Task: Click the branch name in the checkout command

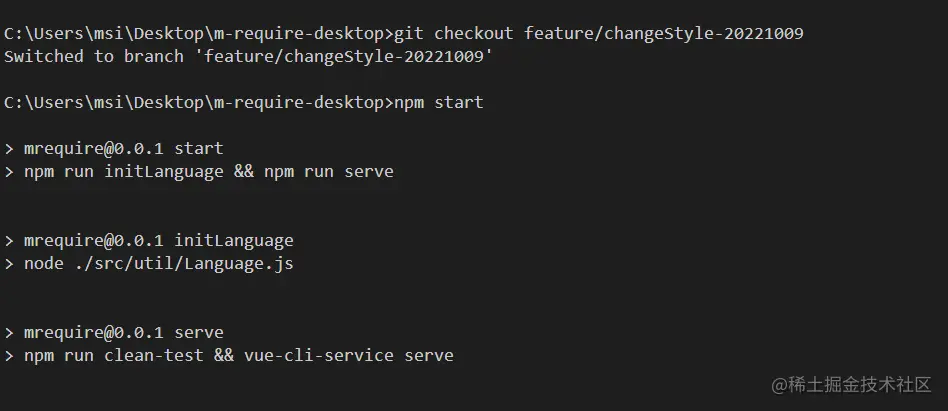Action: [x=664, y=34]
